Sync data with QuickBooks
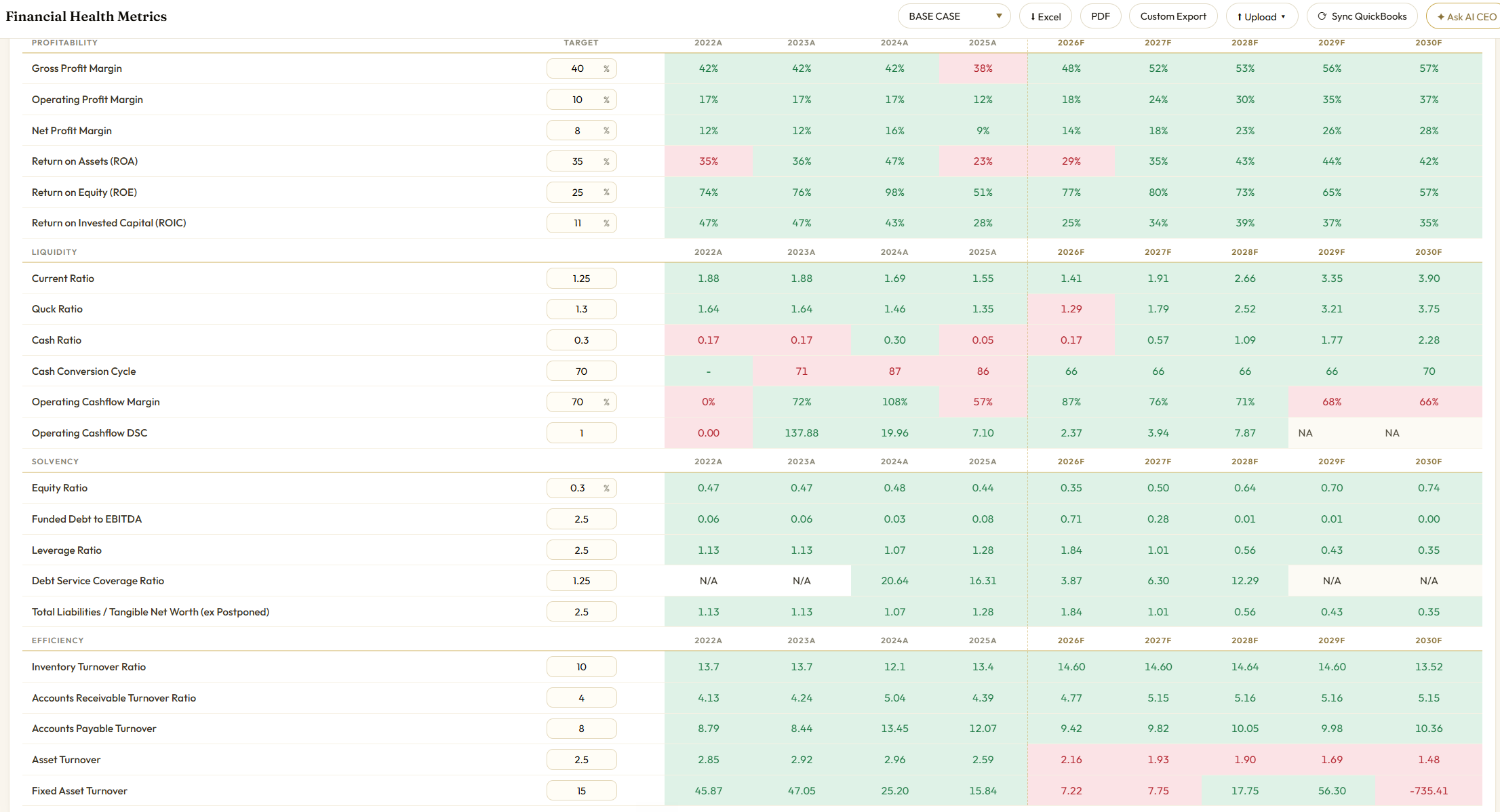Screen dimensions: 1500x812 pos(1362,16)
